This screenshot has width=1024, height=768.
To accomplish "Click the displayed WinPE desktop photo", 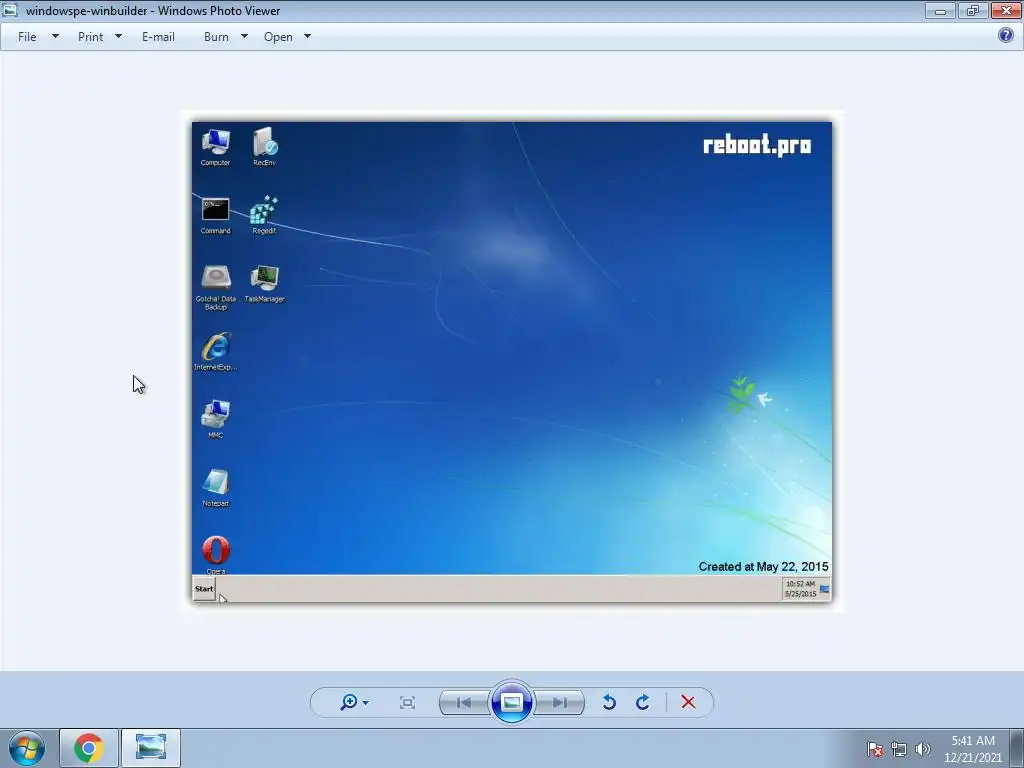I will tap(512, 362).
